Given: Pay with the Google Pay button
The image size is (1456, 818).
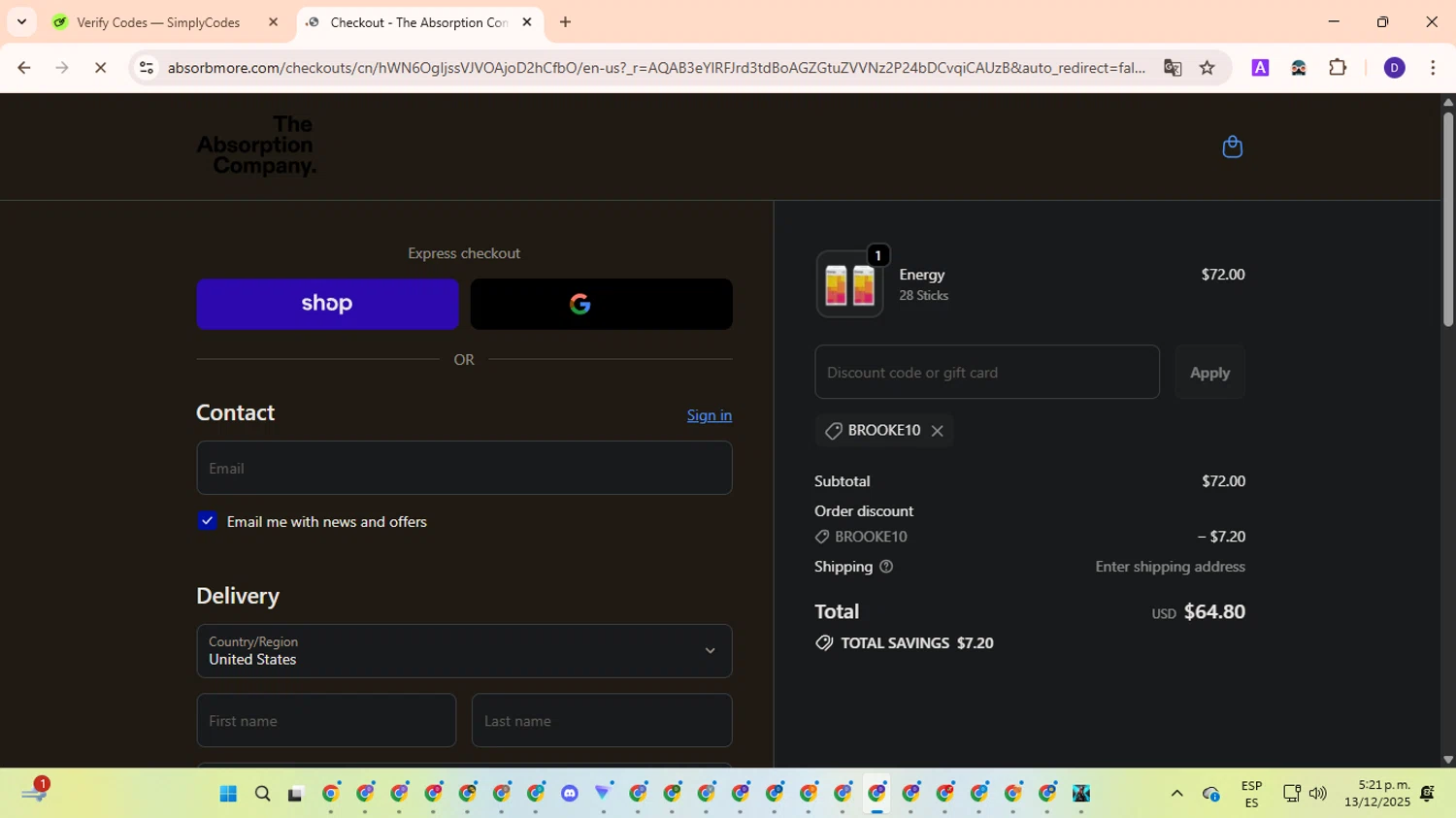Looking at the screenshot, I should pyautogui.click(x=602, y=304).
